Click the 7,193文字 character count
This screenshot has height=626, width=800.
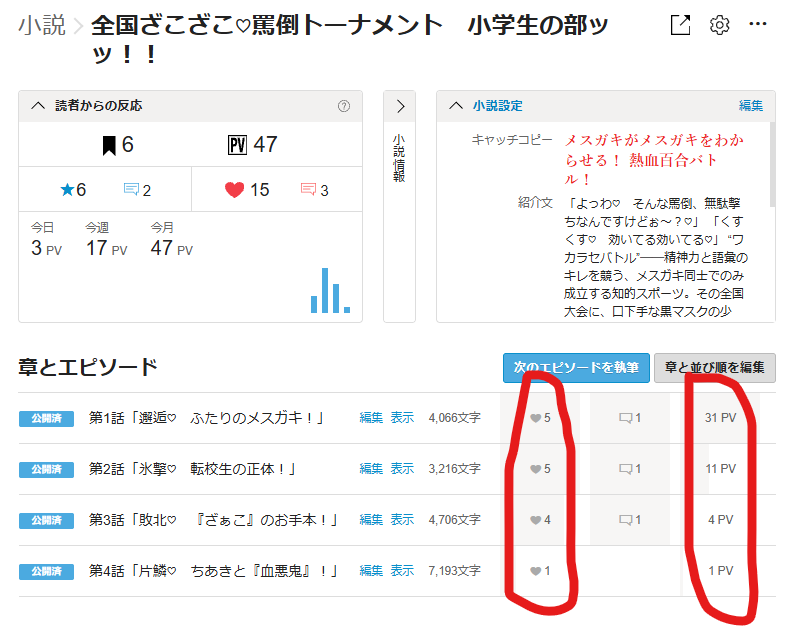click(455, 571)
